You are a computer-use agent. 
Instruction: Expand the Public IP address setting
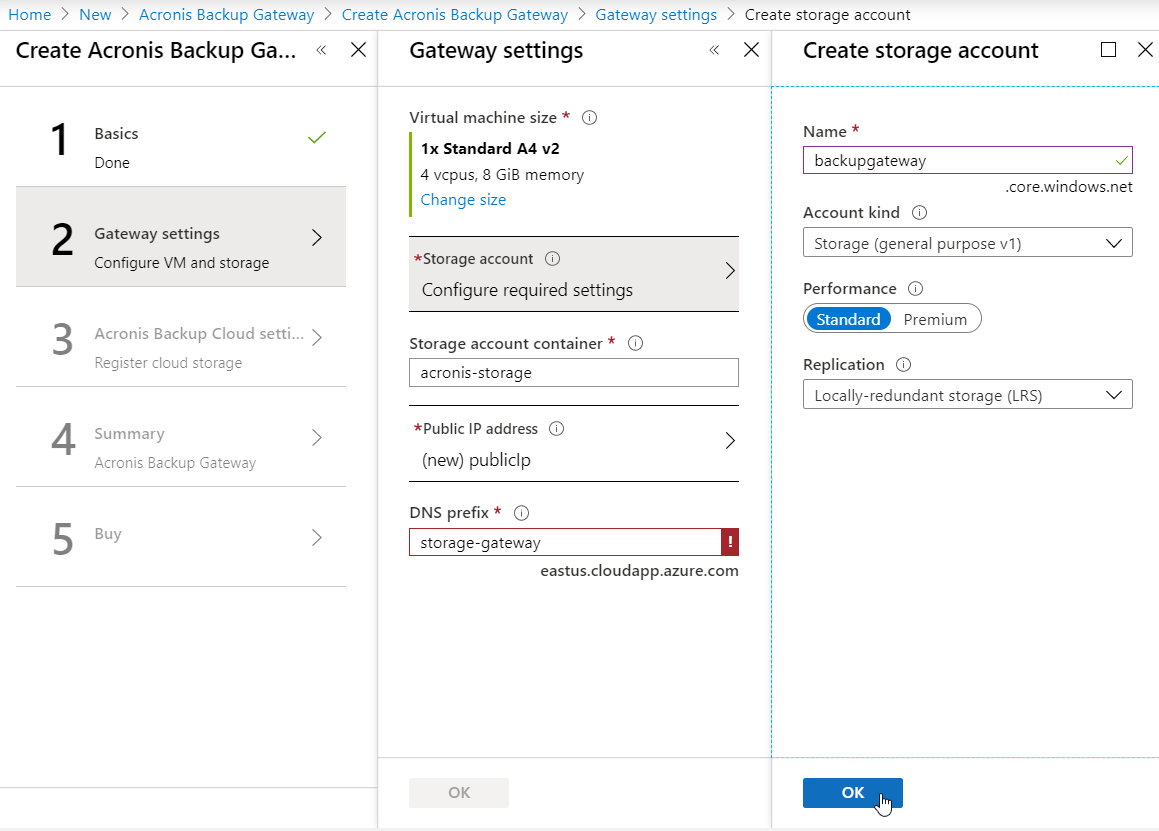(x=574, y=444)
